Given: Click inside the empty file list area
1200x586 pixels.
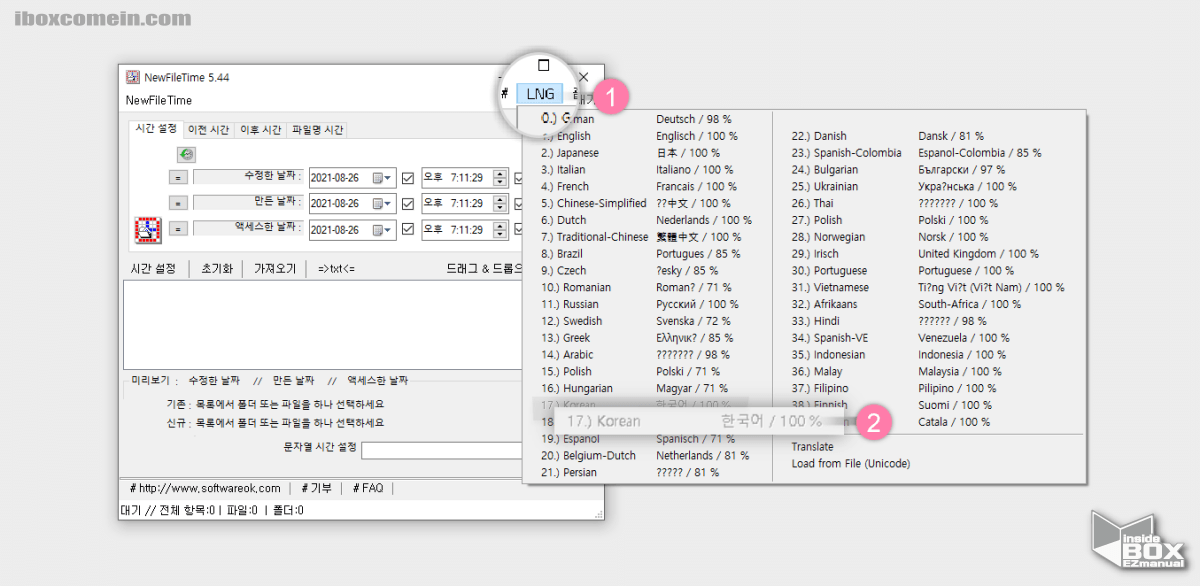Looking at the screenshot, I should 322,325.
